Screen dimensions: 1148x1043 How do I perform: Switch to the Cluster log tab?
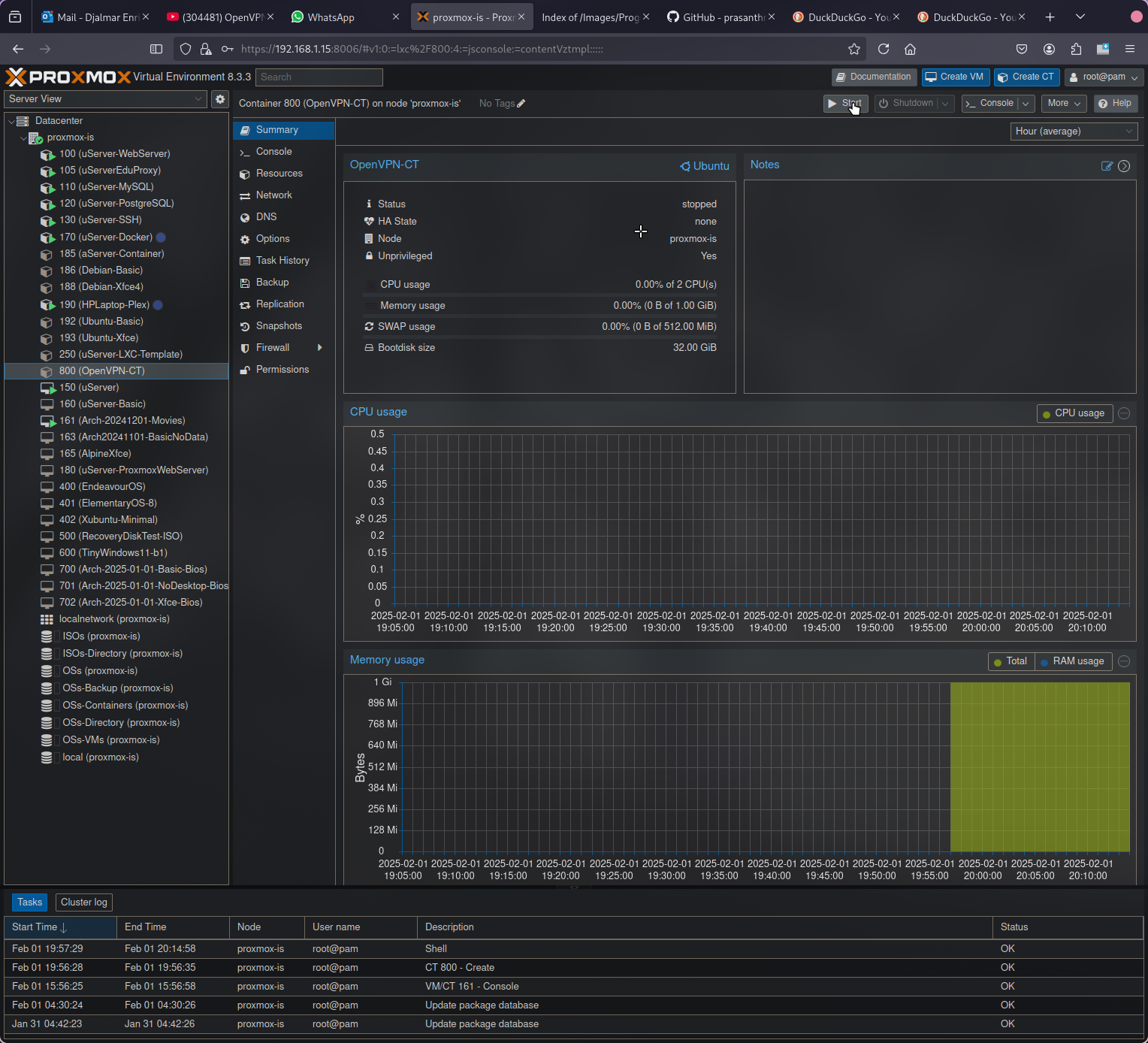pos(83,902)
